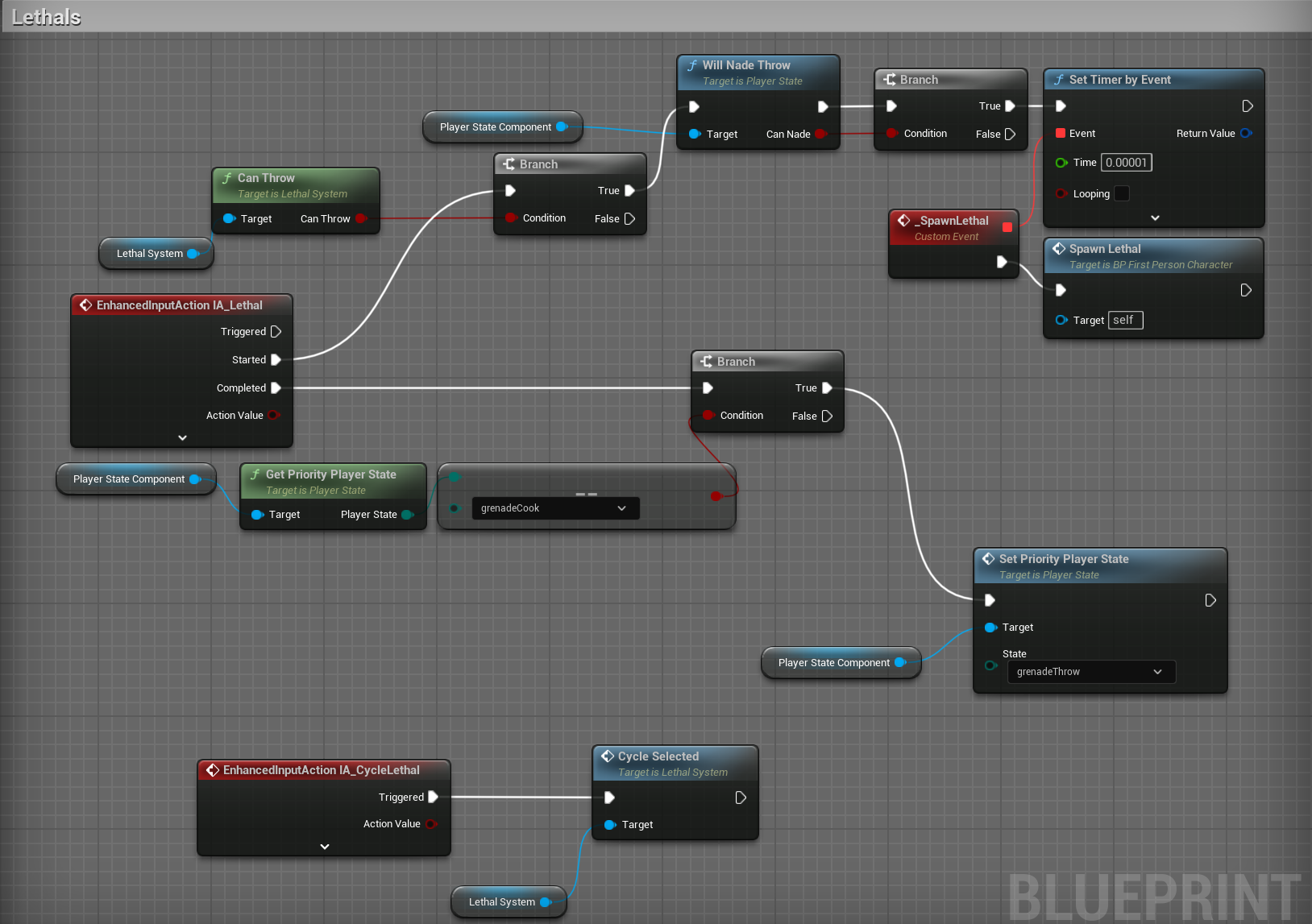
Task: Select the Lethal System variable near Cycle Selected
Action: click(x=509, y=902)
